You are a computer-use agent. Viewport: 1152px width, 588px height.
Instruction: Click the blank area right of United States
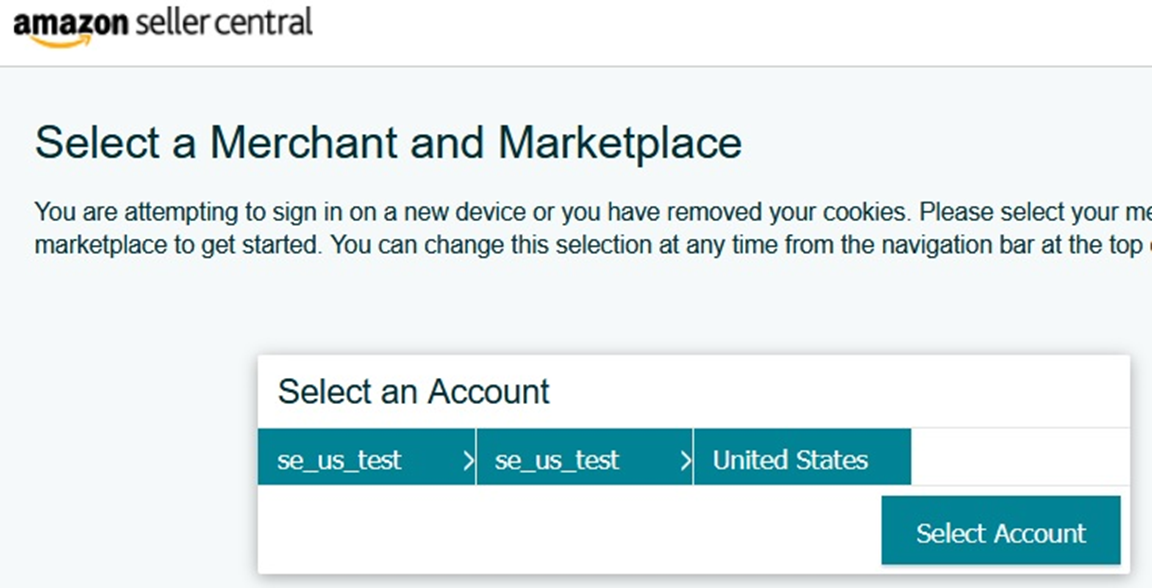tap(1020, 457)
